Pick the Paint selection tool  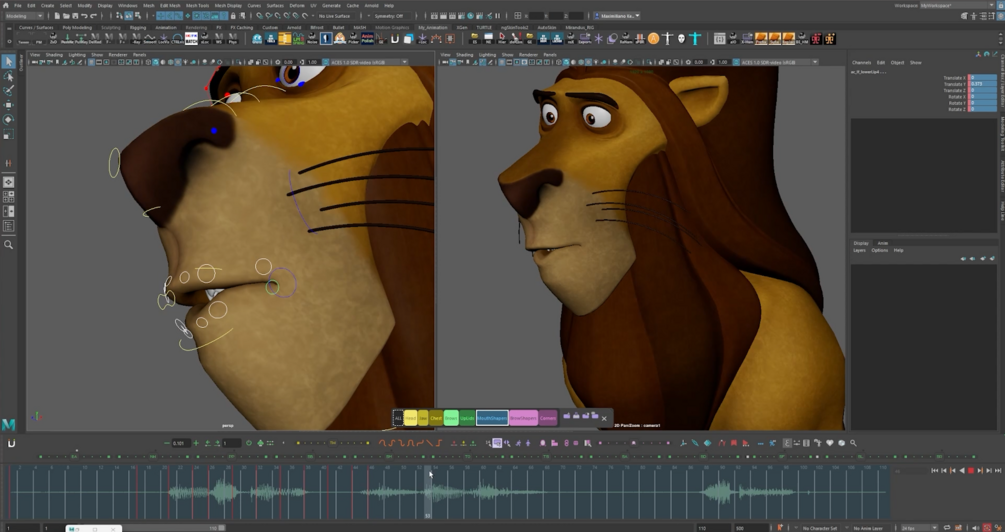pos(8,90)
